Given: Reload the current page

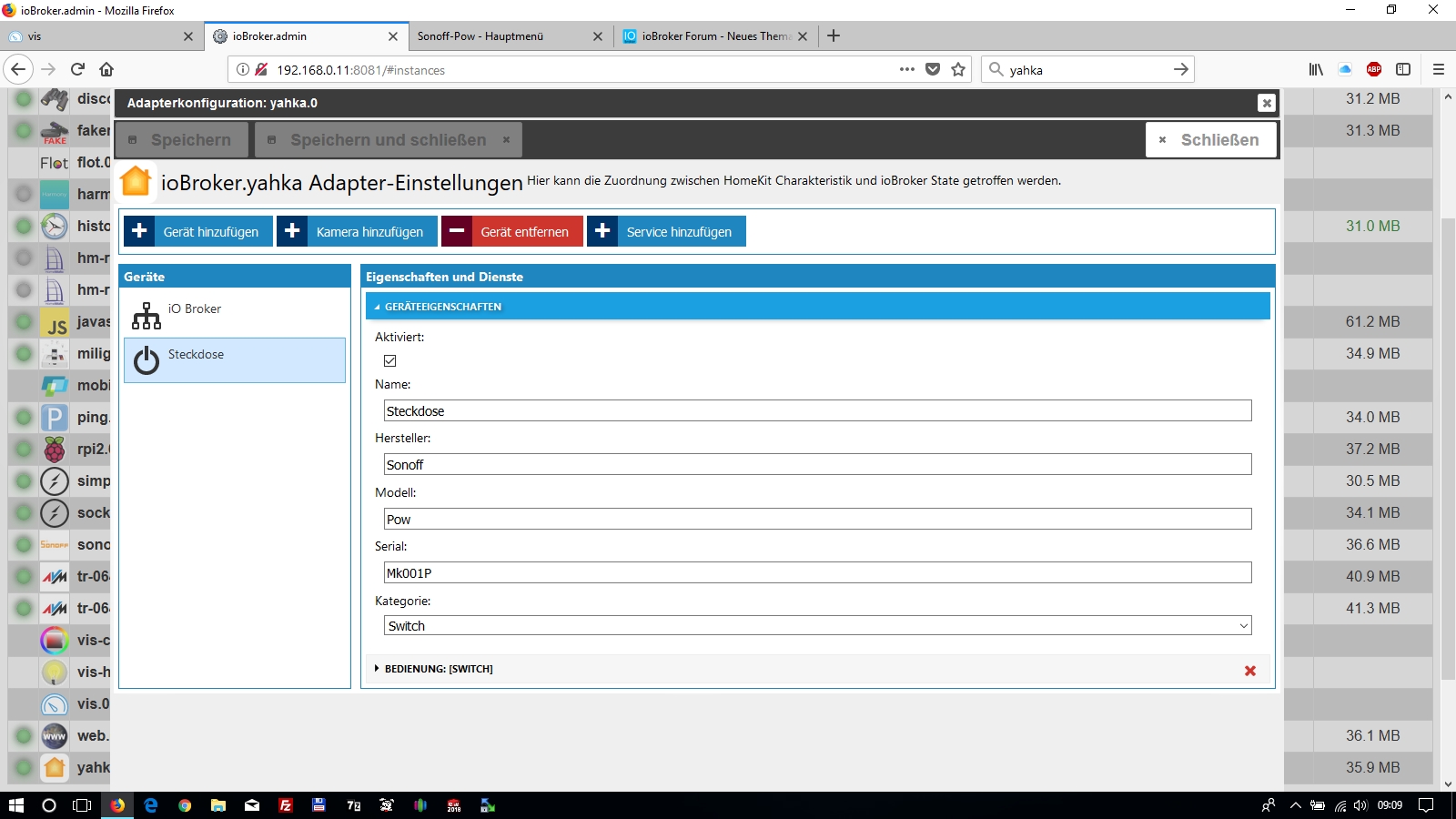Looking at the screenshot, I should (x=78, y=69).
